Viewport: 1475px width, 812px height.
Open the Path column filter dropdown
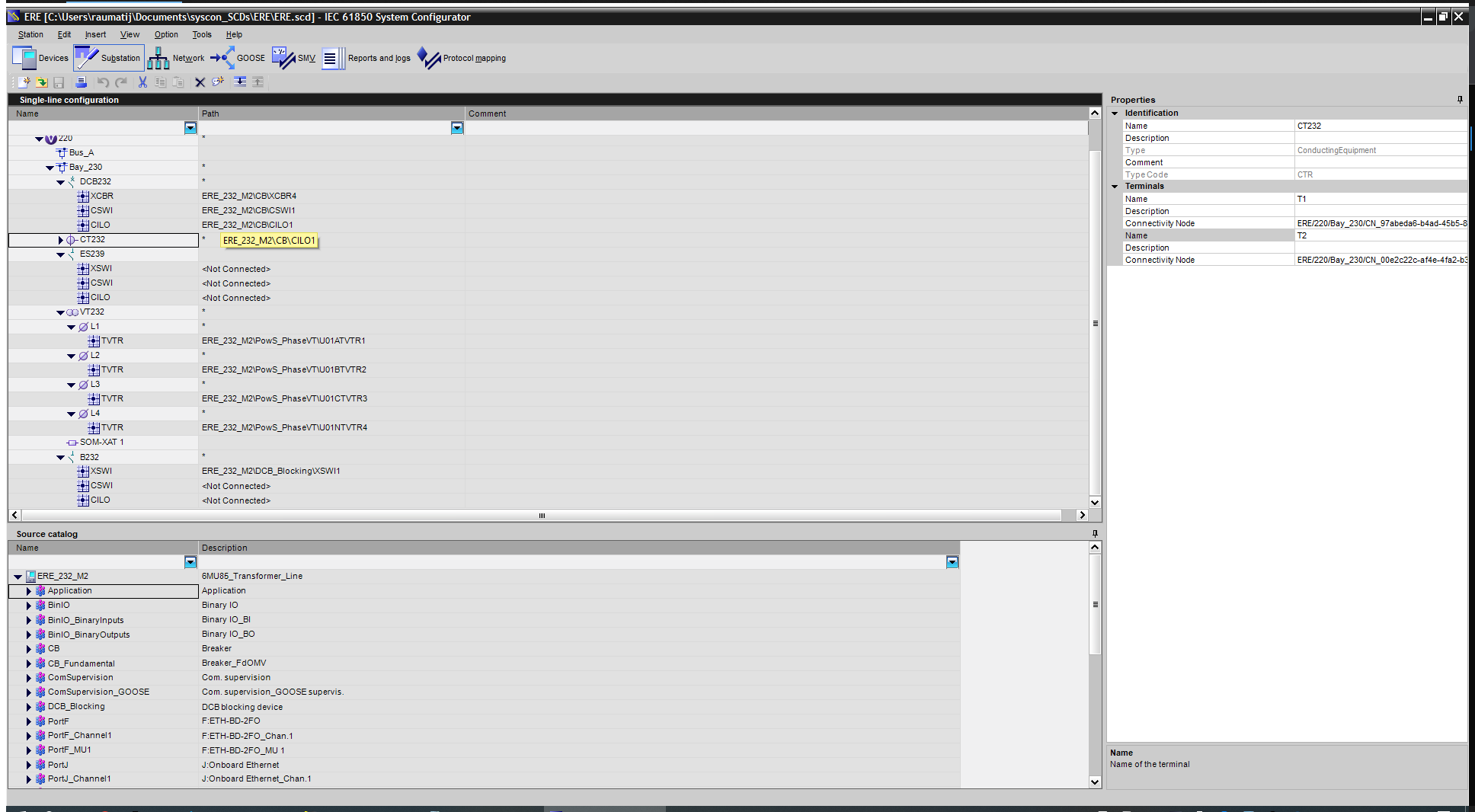click(456, 127)
